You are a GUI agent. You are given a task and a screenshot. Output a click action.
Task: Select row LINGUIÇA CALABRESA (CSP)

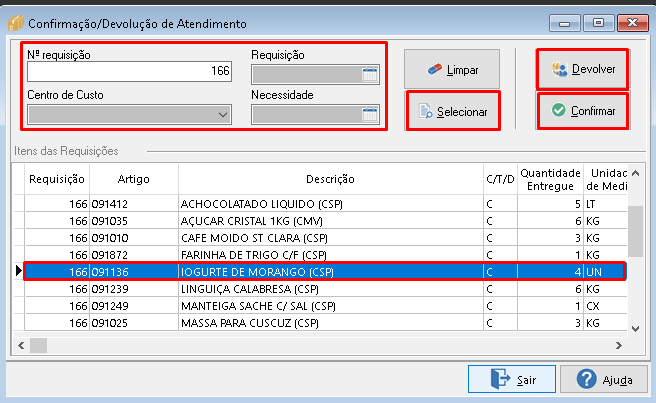326,289
